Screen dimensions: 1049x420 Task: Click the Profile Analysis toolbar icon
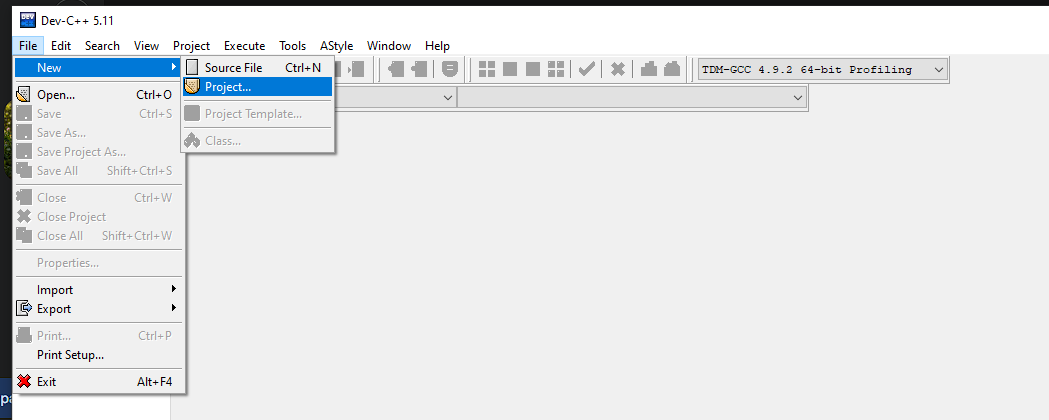coord(649,69)
